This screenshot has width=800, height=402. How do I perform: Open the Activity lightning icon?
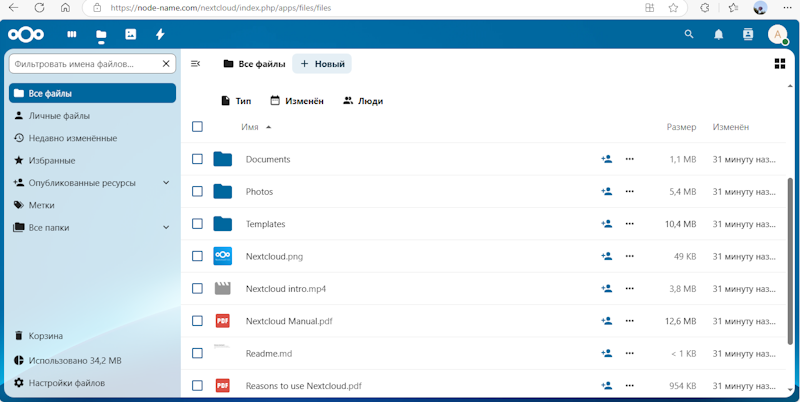pyautogui.click(x=160, y=34)
